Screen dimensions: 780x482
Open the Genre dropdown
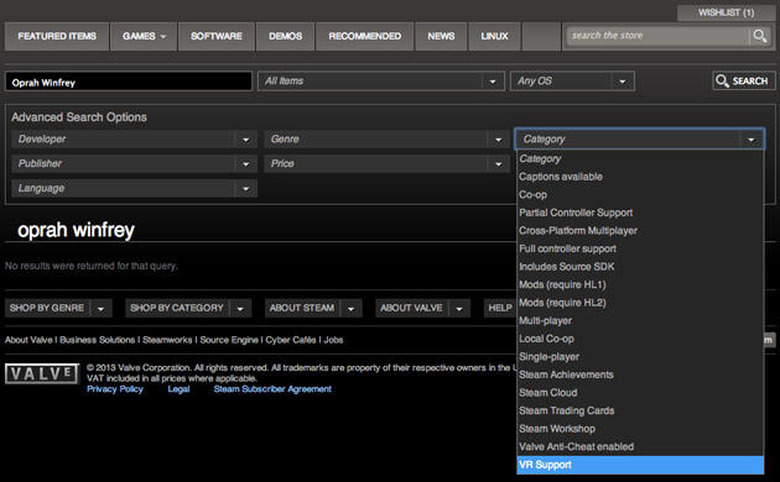click(498, 140)
